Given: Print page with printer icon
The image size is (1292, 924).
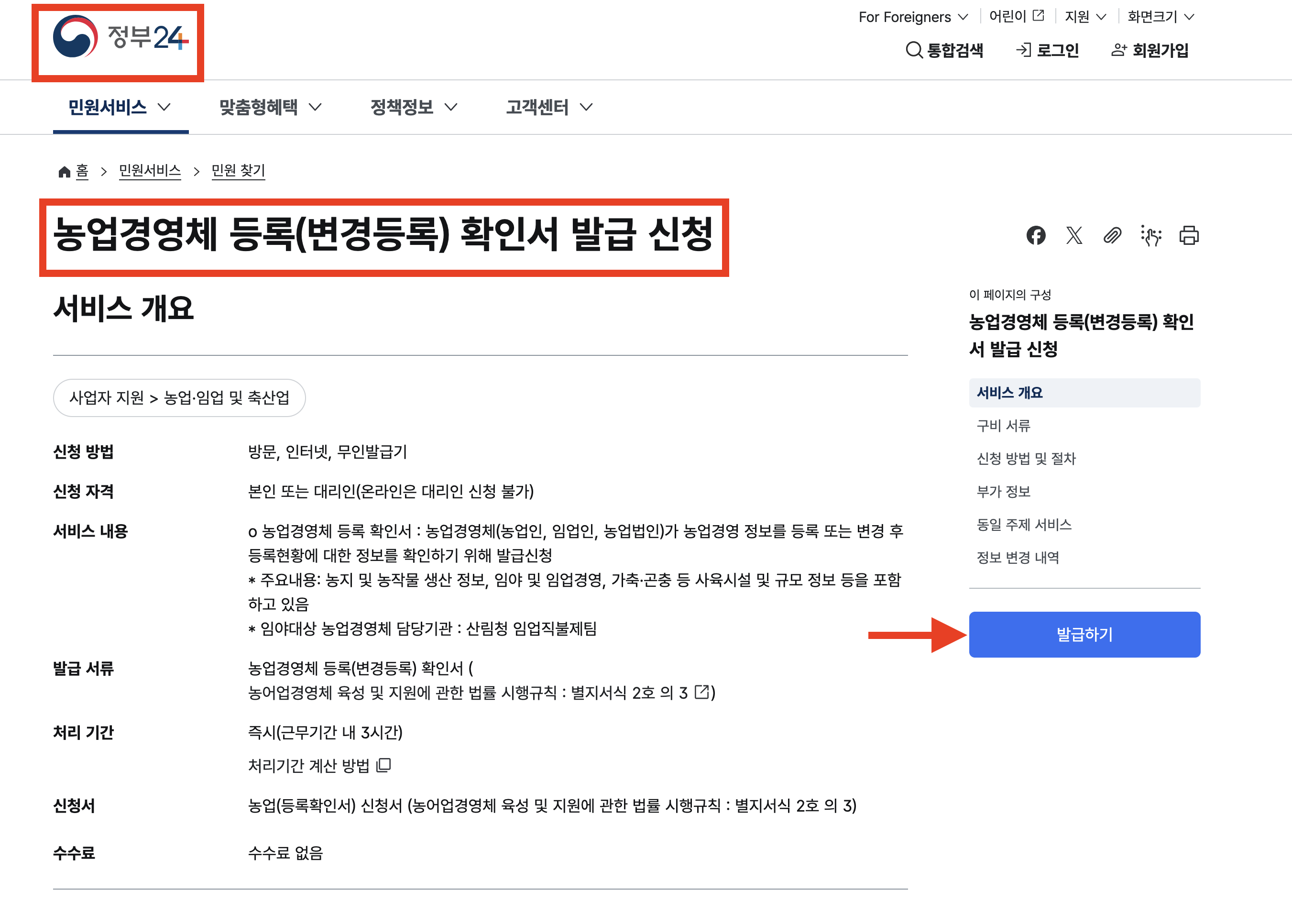Looking at the screenshot, I should coord(1188,235).
